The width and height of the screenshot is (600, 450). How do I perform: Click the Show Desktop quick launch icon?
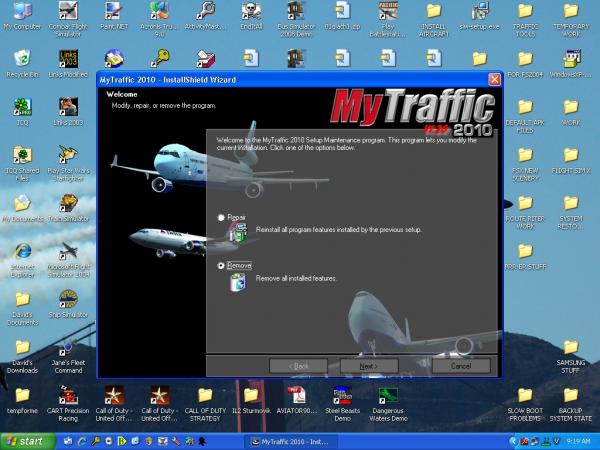pyautogui.click(x=69, y=441)
